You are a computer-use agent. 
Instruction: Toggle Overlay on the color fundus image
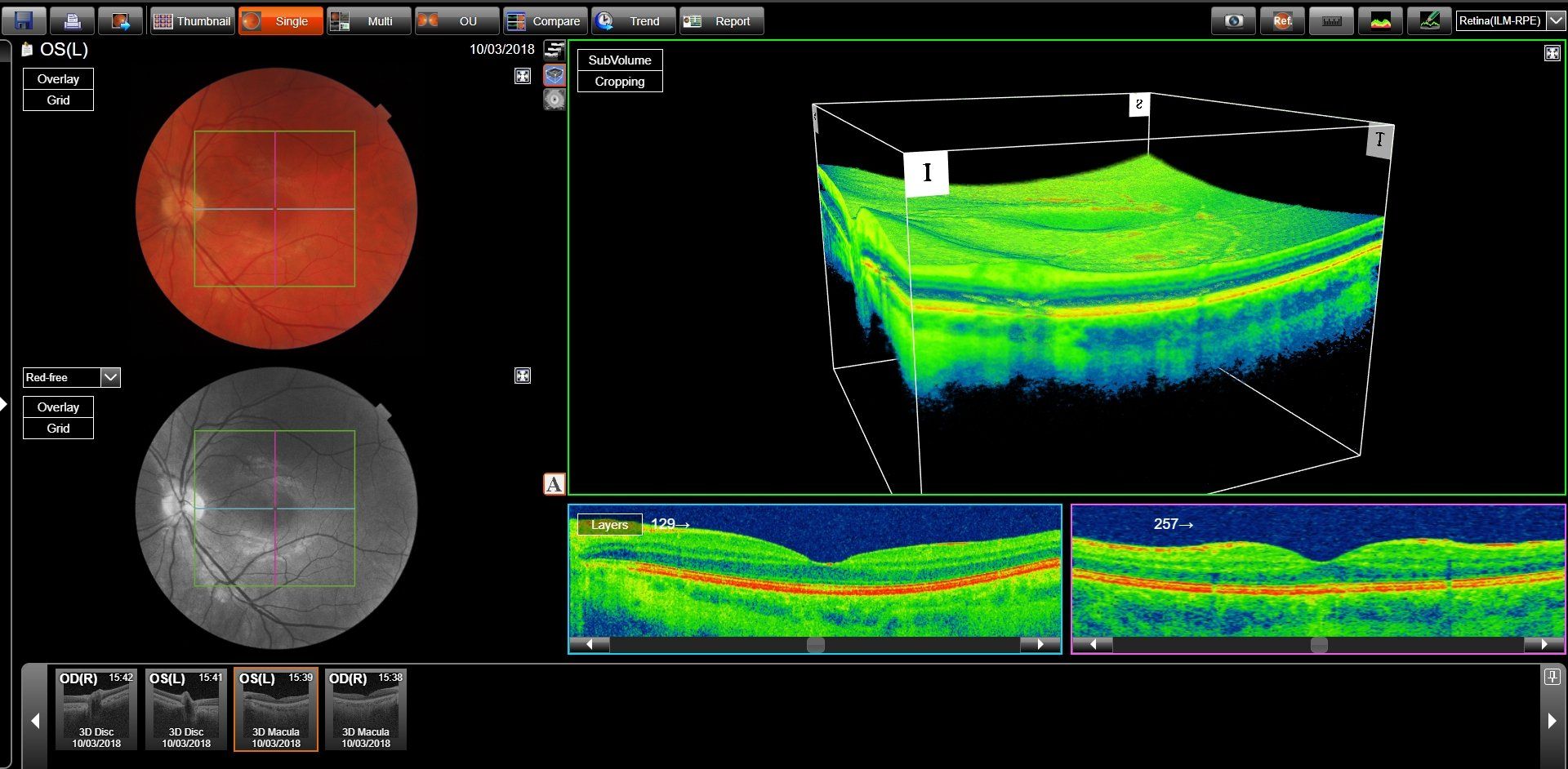pyautogui.click(x=58, y=79)
